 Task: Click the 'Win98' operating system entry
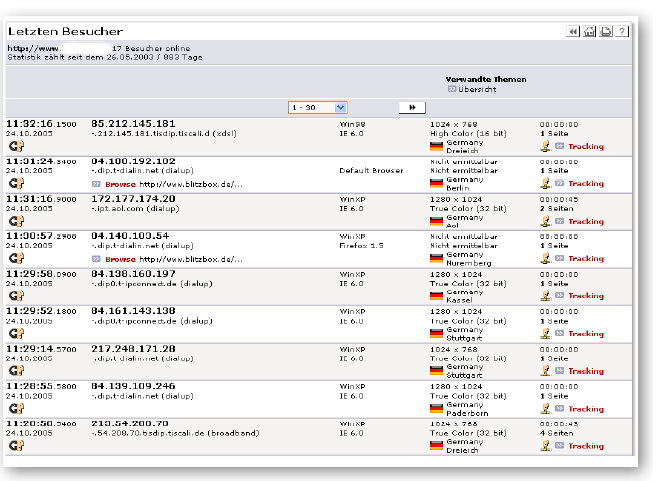click(x=352, y=124)
